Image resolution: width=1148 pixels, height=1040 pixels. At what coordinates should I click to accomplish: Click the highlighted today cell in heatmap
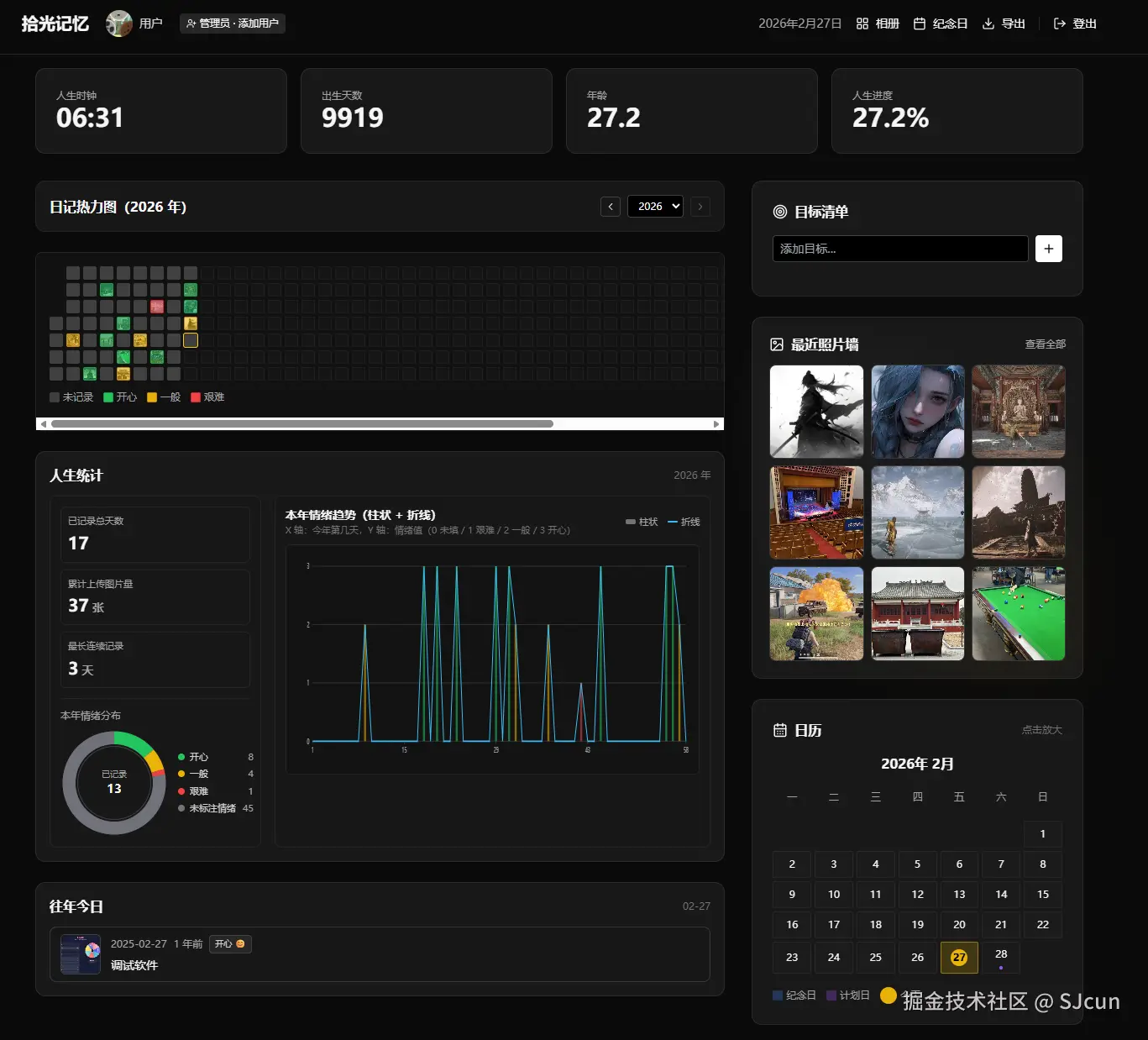(x=191, y=340)
